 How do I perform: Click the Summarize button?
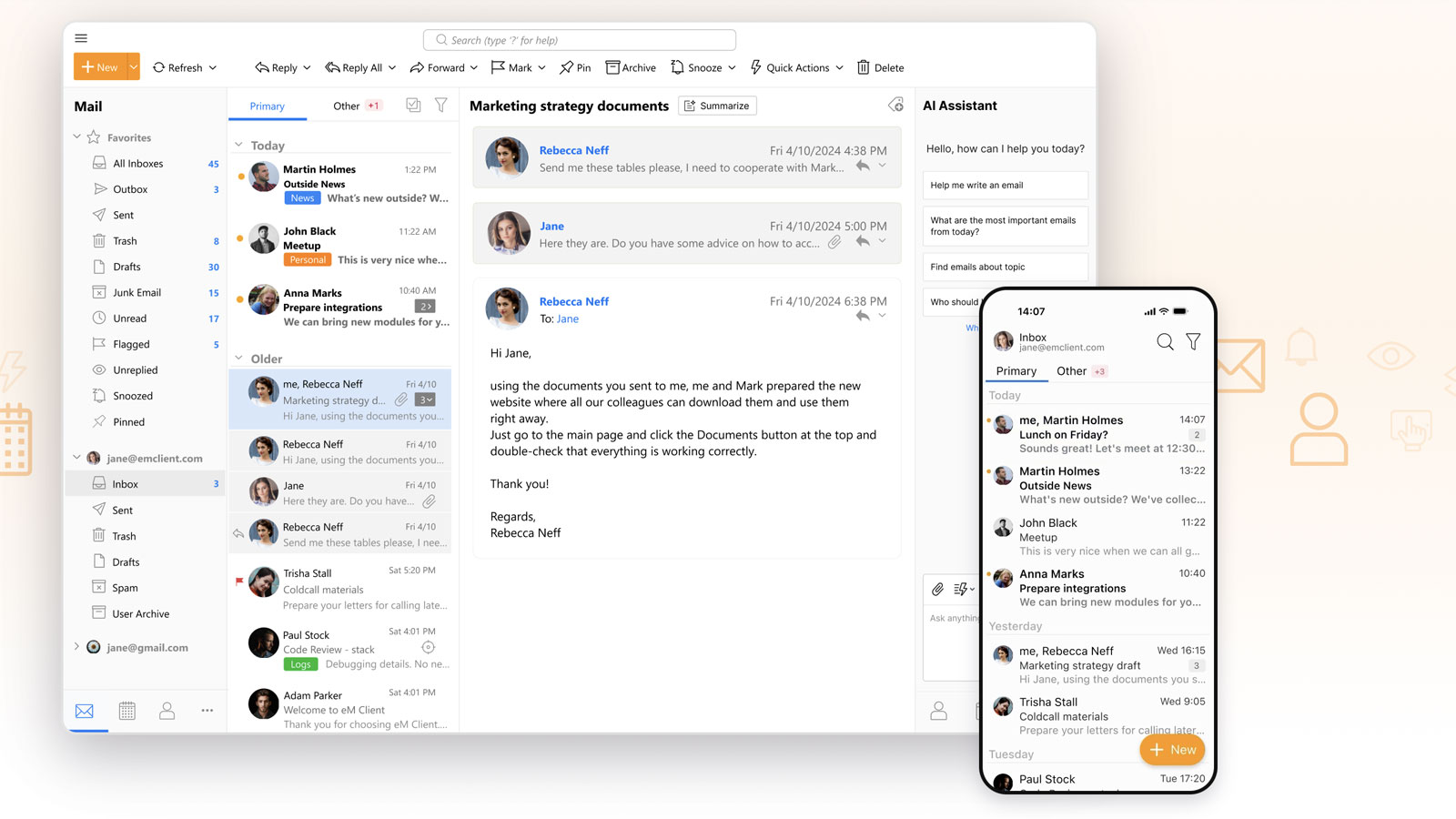tap(717, 106)
